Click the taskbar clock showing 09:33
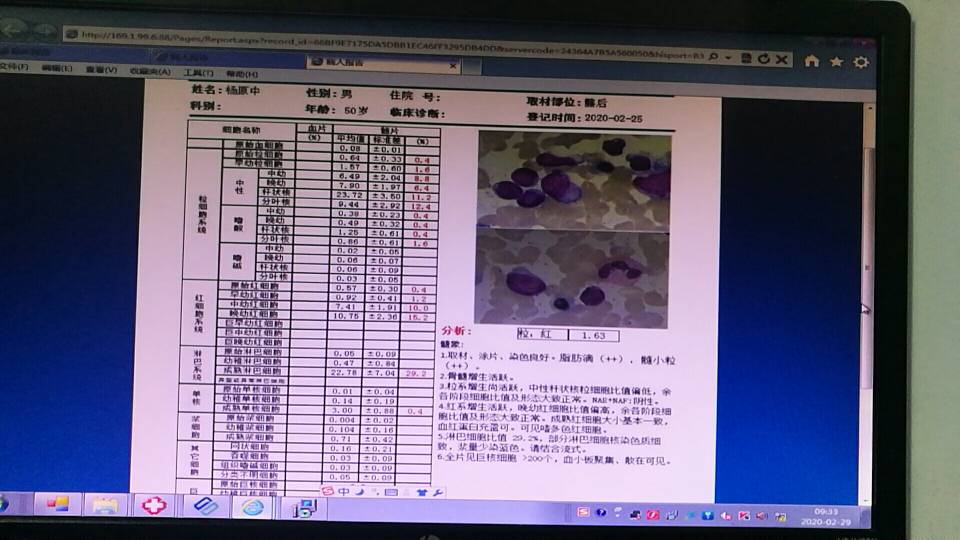960x540 pixels. [826, 517]
